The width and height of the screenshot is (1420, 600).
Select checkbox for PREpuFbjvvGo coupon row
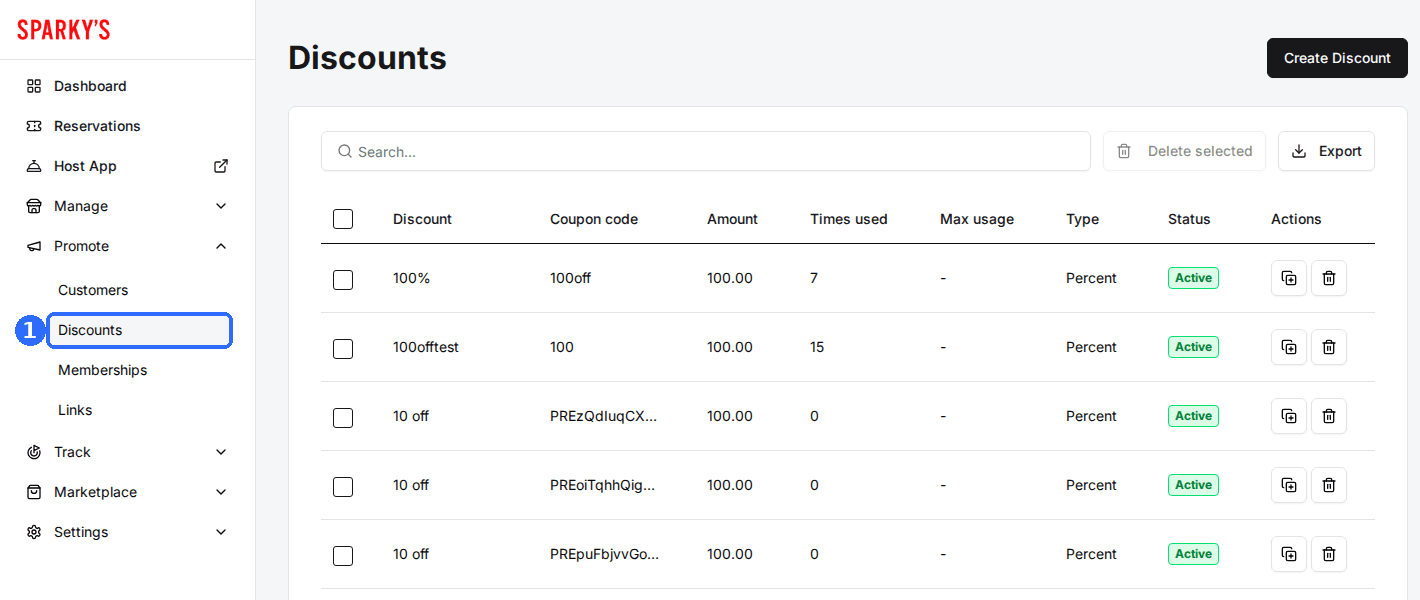pyautogui.click(x=343, y=556)
